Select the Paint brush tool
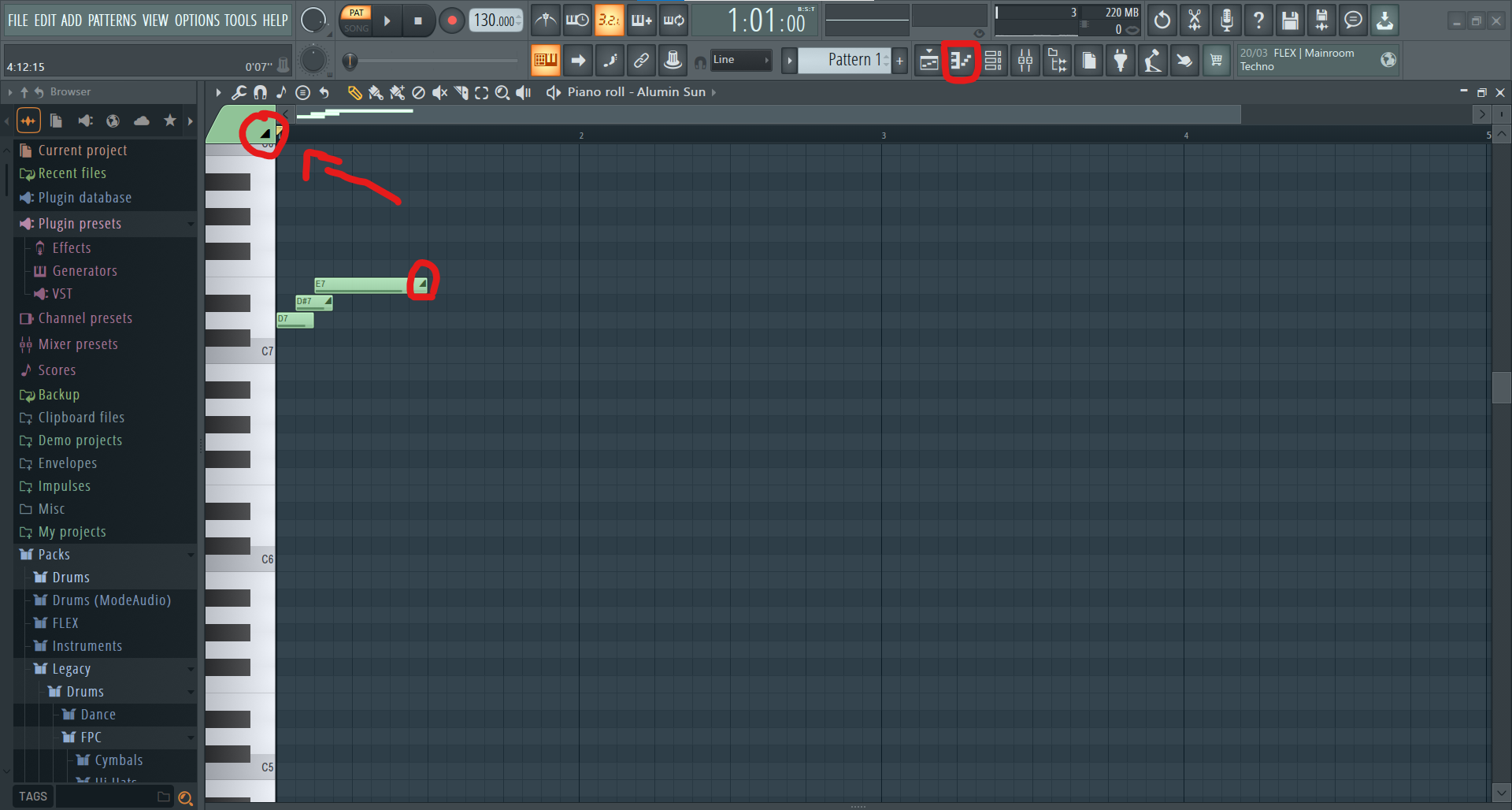This screenshot has width=1512, height=810. (x=376, y=93)
